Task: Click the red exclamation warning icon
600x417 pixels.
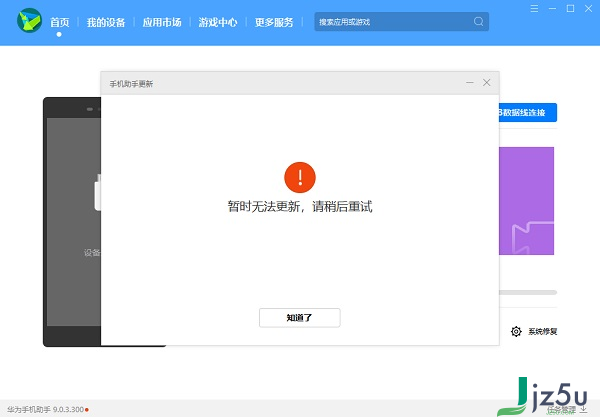Action: pyautogui.click(x=300, y=177)
